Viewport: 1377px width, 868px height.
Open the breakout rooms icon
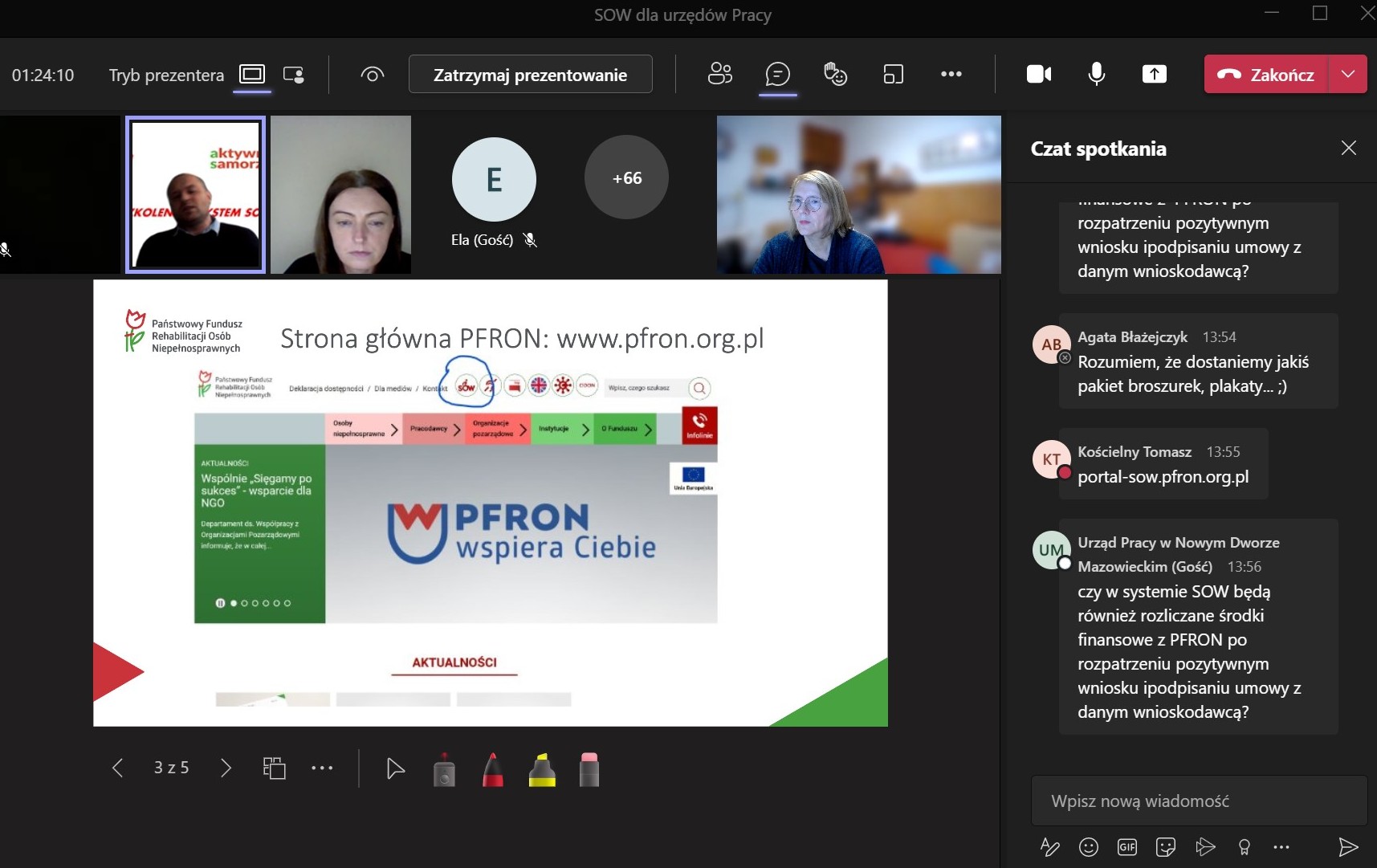(893, 75)
